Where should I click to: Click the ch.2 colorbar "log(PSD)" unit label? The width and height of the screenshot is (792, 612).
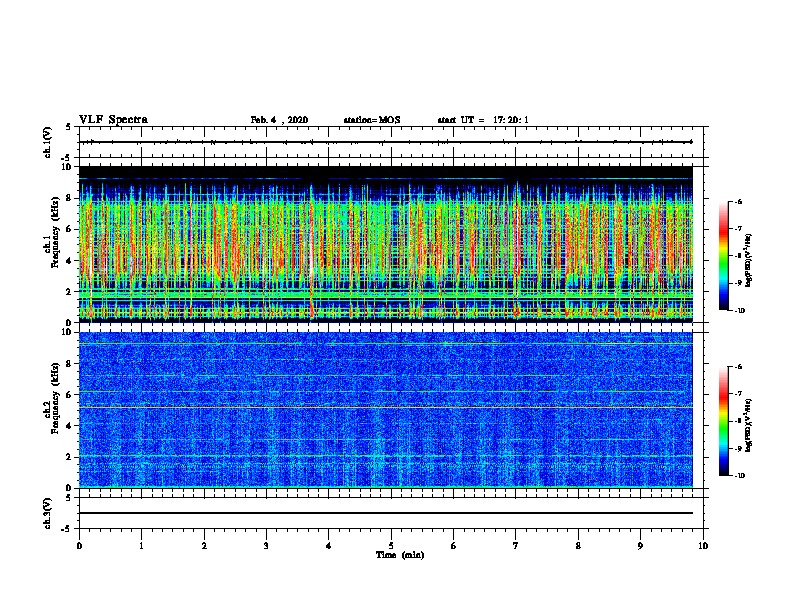coord(749,425)
